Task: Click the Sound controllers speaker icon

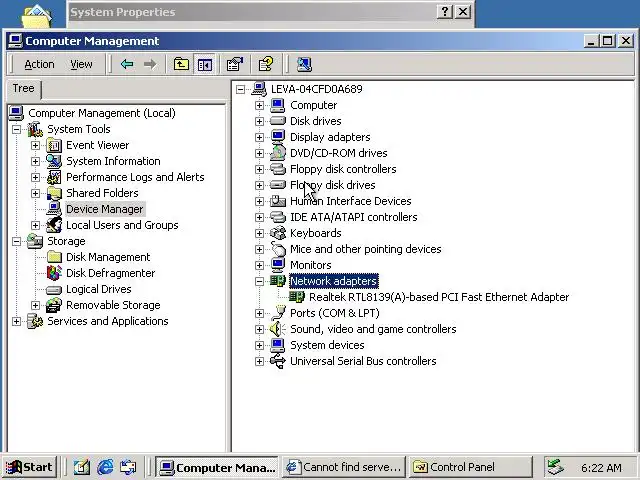Action: (278, 329)
